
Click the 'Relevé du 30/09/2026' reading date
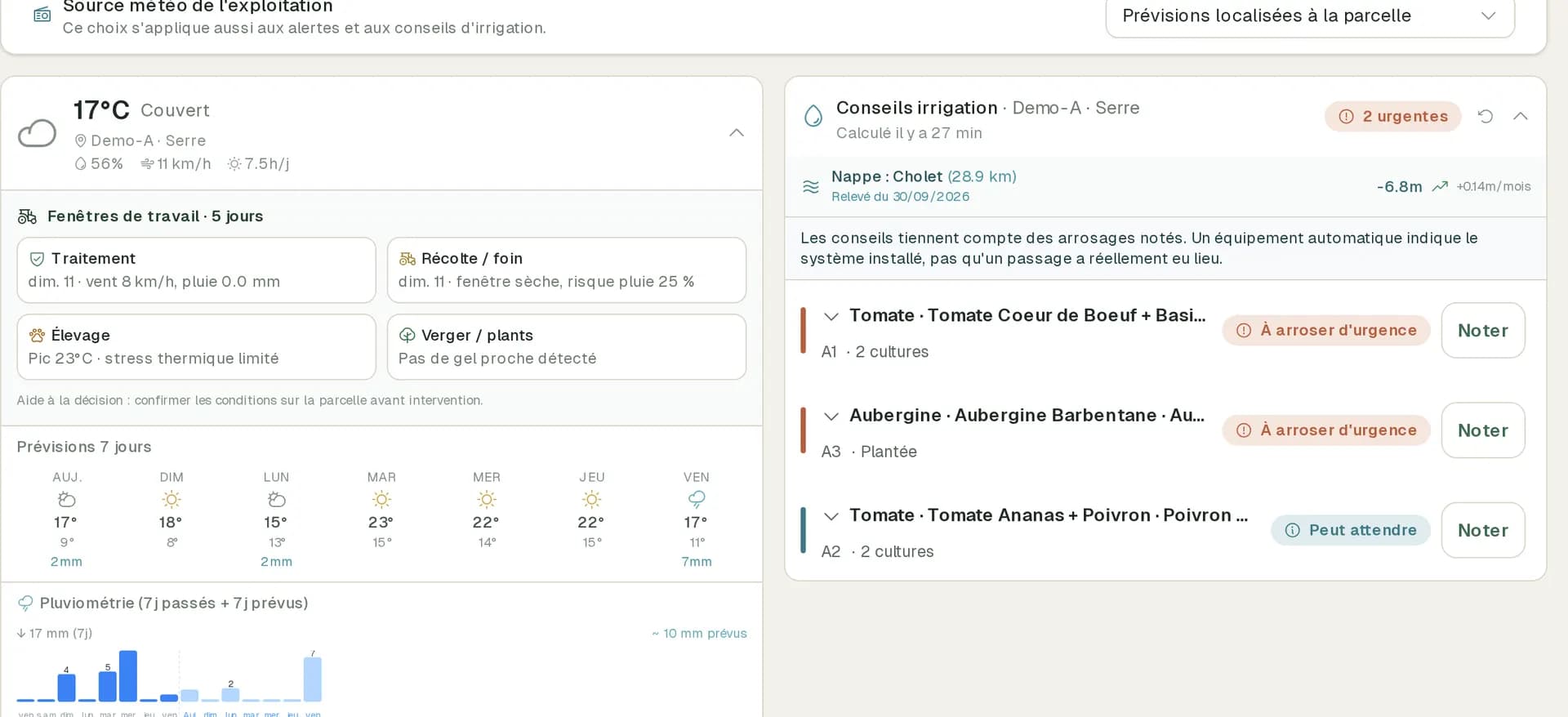click(x=900, y=197)
